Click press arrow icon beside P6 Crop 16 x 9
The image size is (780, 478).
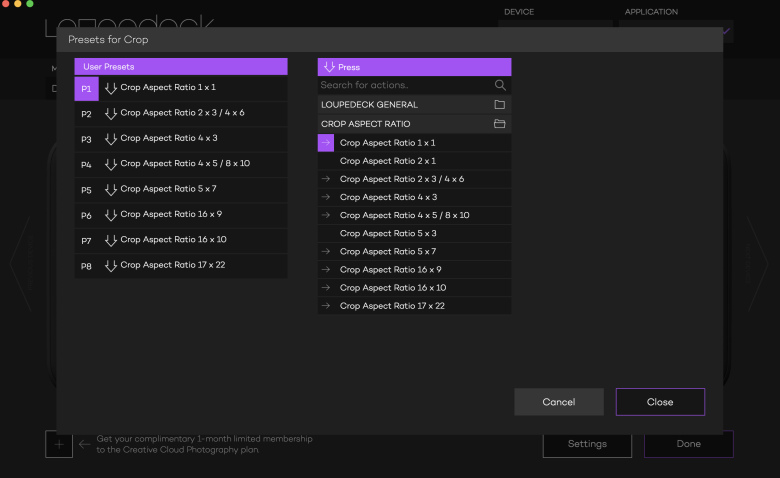(111, 215)
